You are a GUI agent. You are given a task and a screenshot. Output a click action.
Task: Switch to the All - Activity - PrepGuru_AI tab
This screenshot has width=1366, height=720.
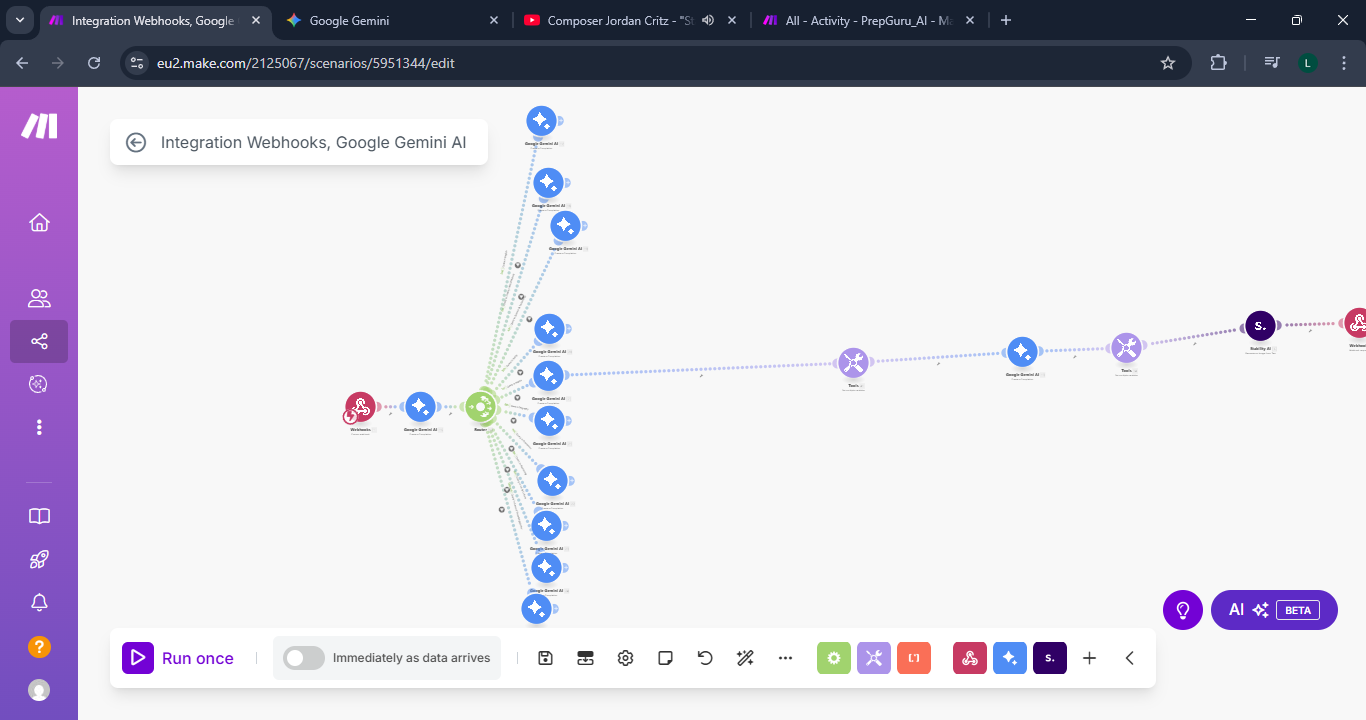pyautogui.click(x=860, y=20)
